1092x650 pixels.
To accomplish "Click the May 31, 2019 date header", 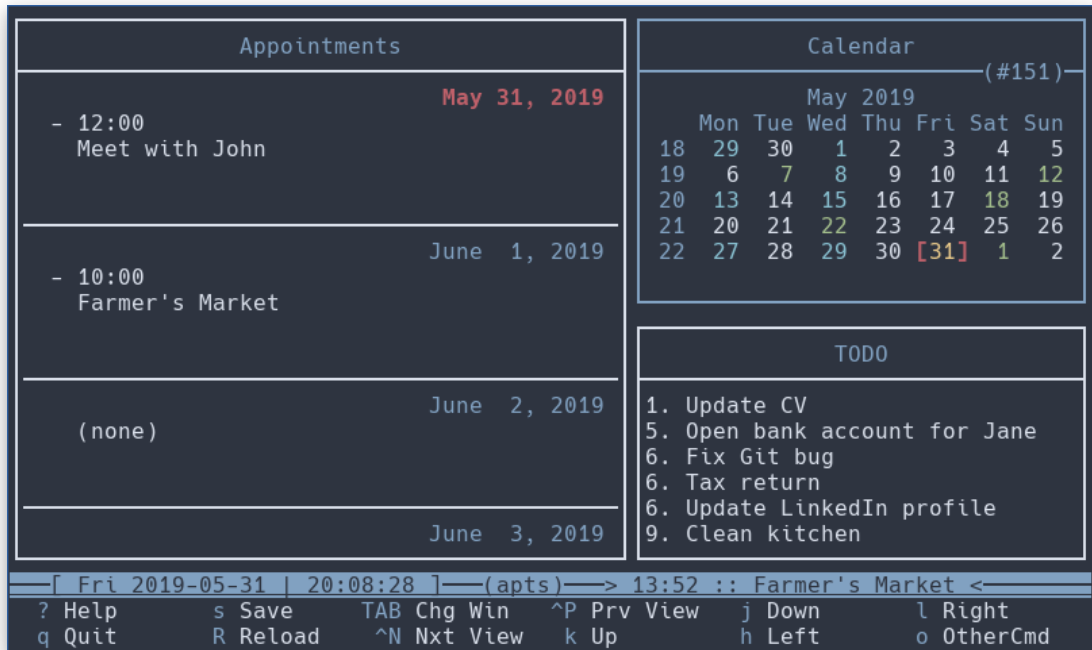I will point(522,98).
